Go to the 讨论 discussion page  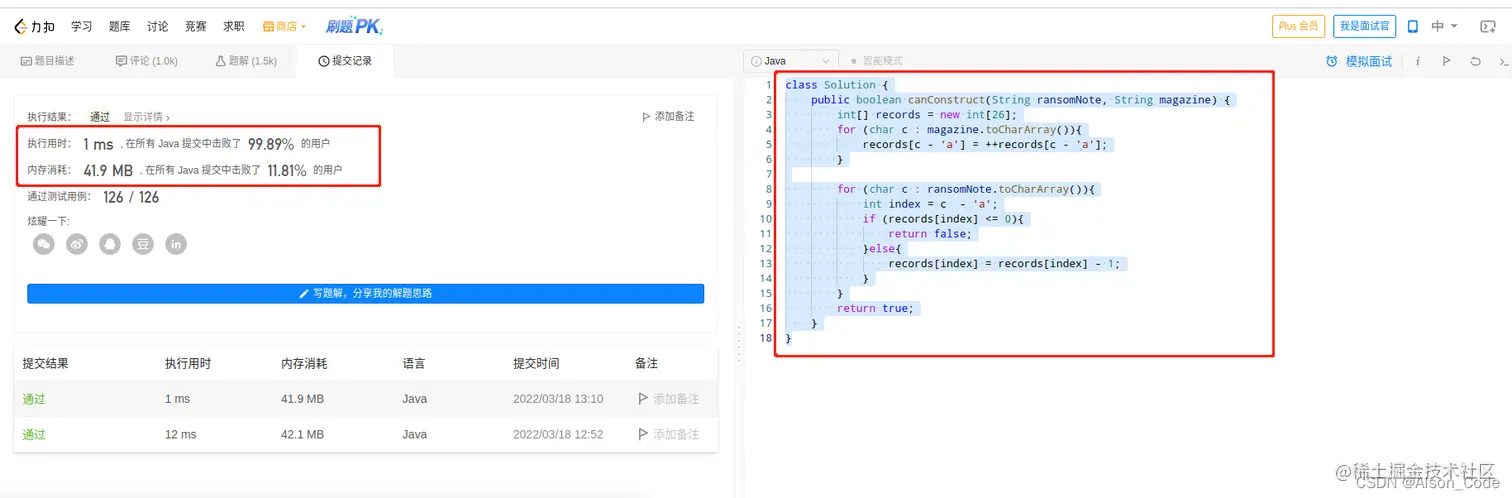[157, 26]
